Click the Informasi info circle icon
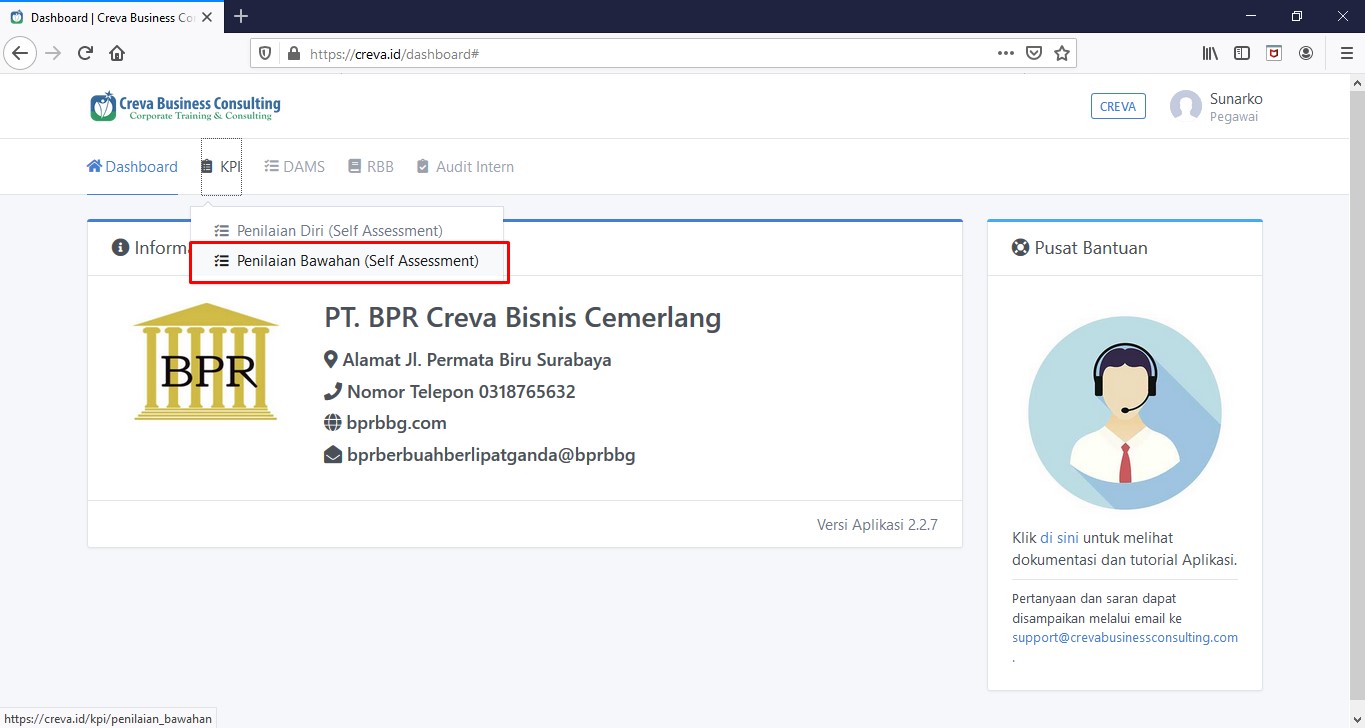1365x728 pixels. (120, 247)
